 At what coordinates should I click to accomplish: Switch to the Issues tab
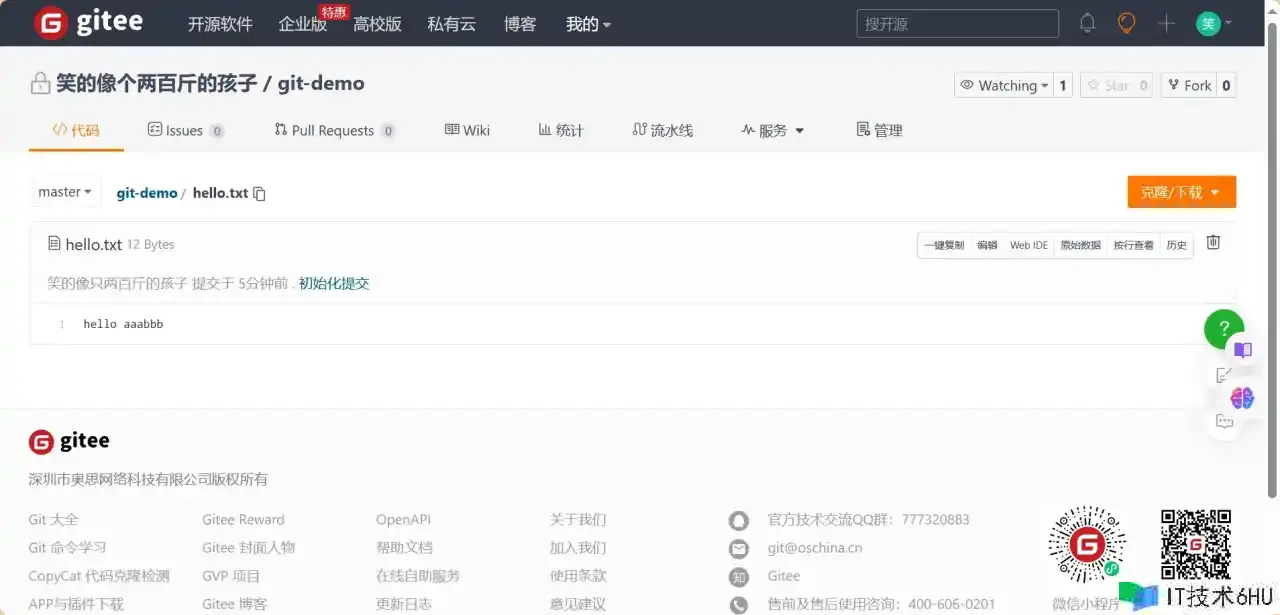point(185,130)
